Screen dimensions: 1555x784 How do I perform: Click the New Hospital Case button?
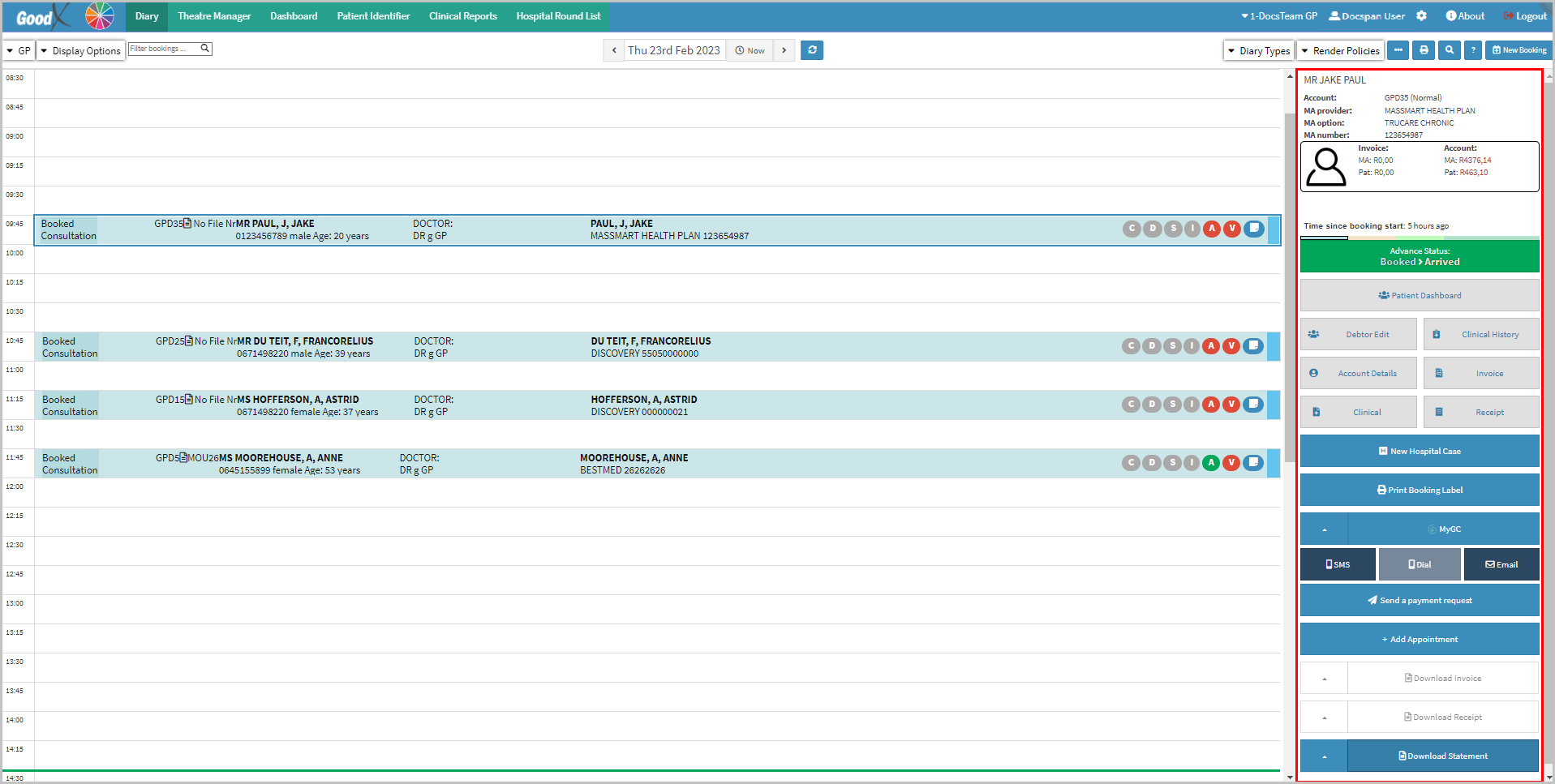coord(1419,452)
